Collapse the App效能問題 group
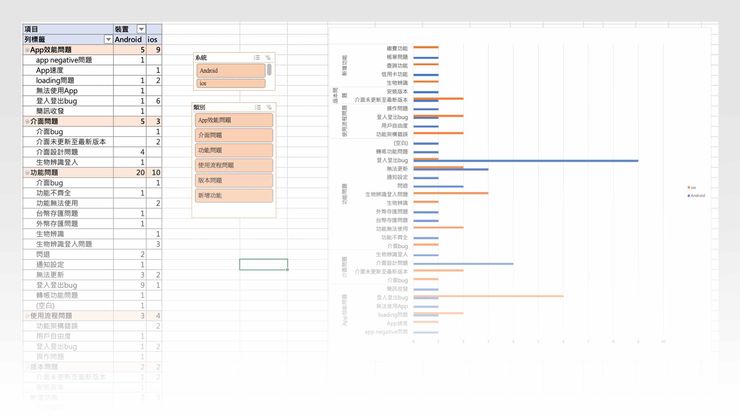The height and width of the screenshot is (417, 740). [x=27, y=49]
